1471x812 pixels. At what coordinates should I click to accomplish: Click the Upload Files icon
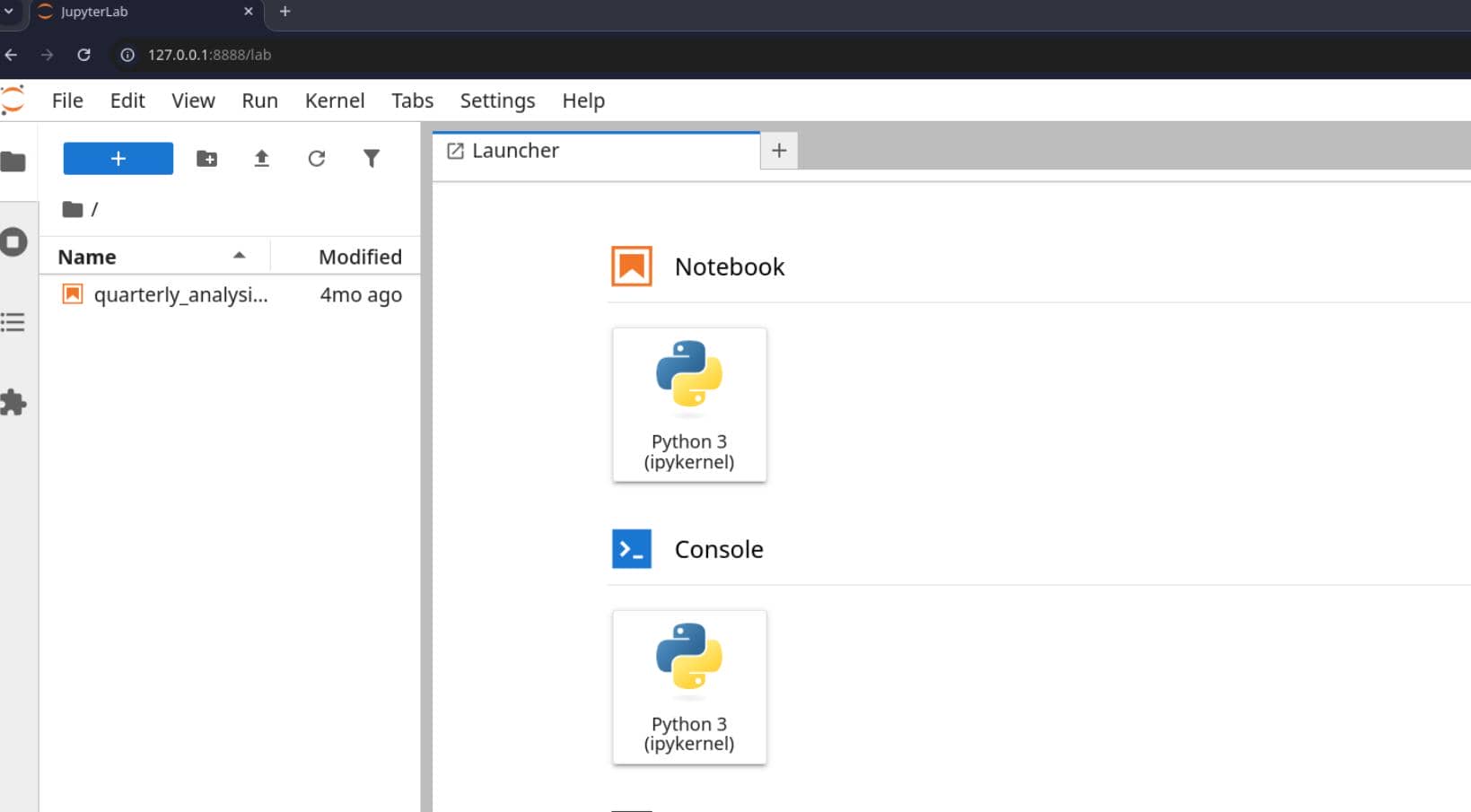point(261,159)
